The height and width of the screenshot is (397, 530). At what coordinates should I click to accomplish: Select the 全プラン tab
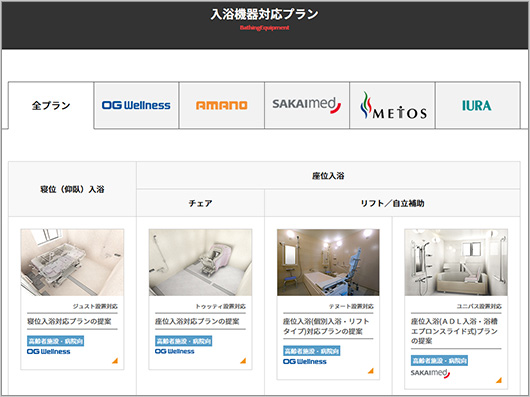pos(51,105)
